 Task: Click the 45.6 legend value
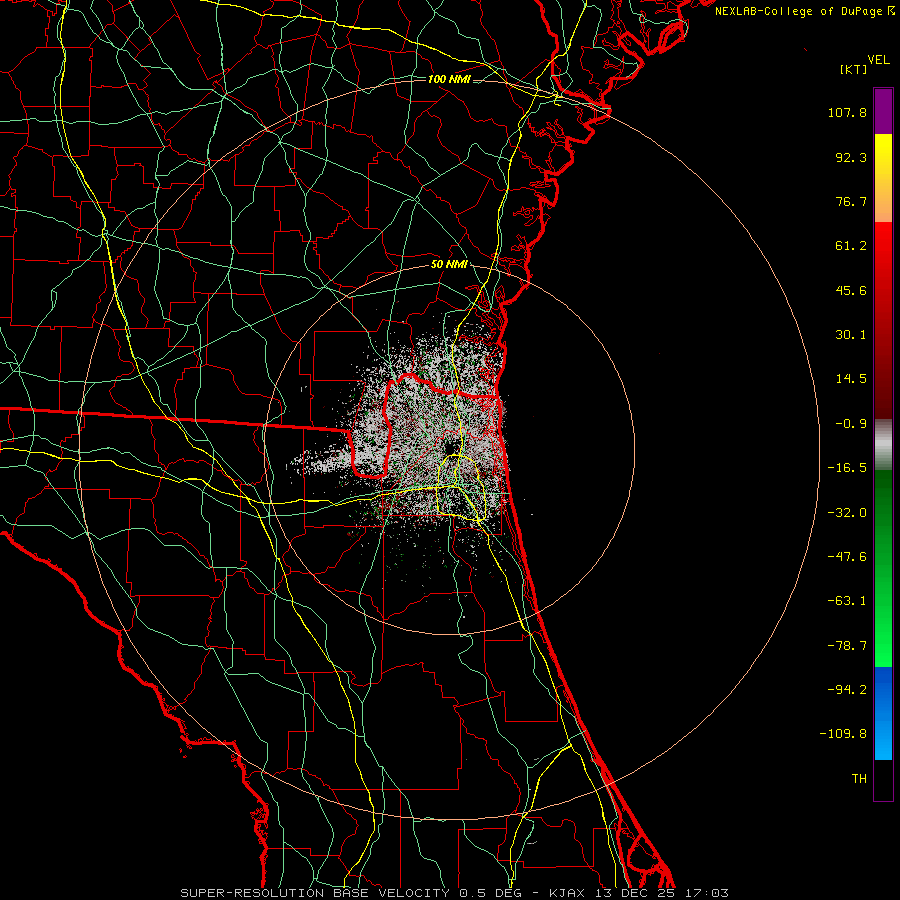851,290
